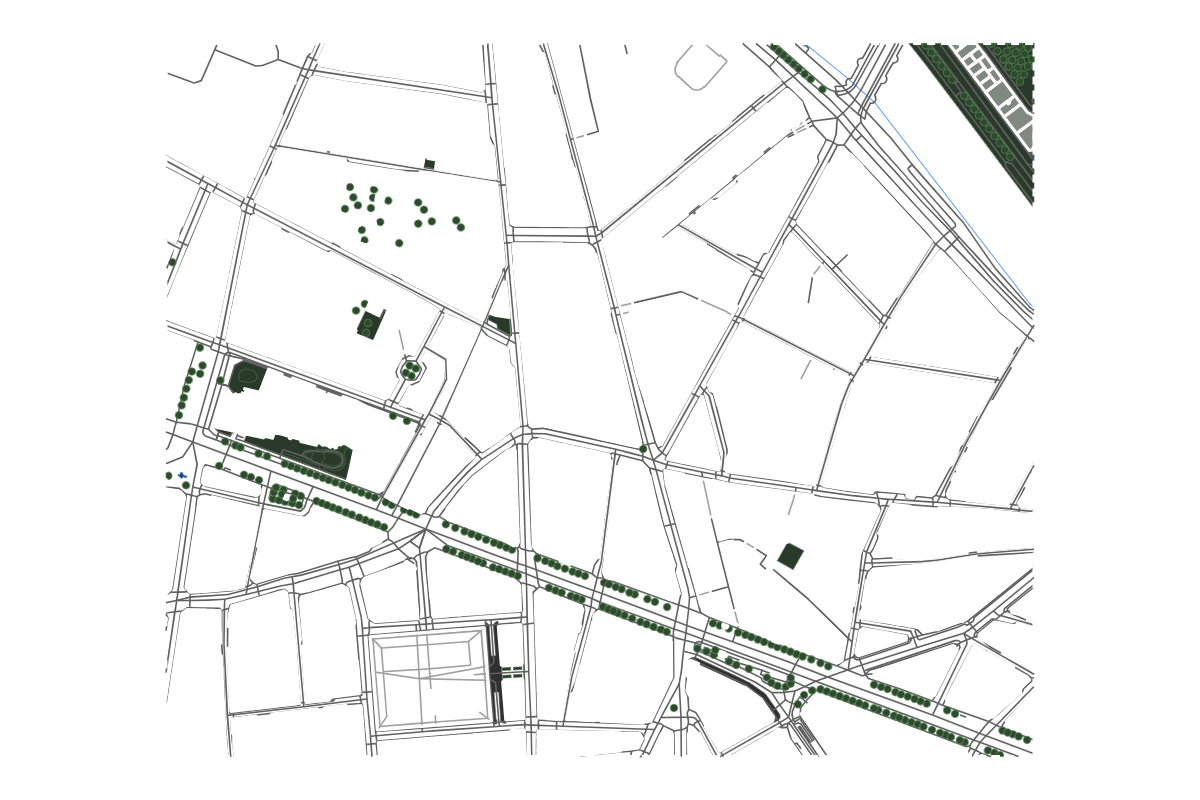1200x800 pixels.
Task: Click the dark green park beside the left tree row
Action: (x=247, y=376)
